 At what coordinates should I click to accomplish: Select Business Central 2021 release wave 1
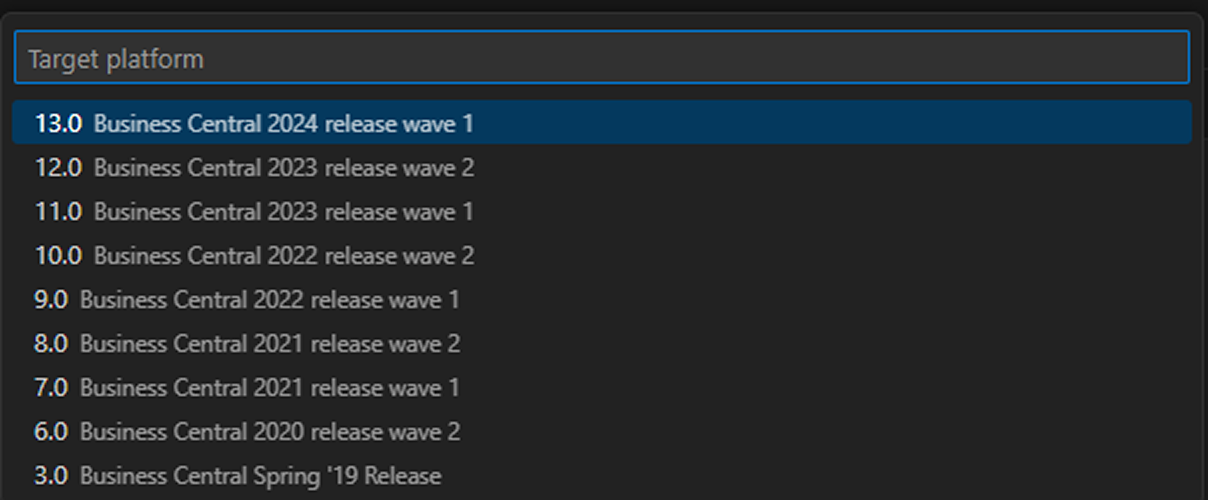coord(270,388)
